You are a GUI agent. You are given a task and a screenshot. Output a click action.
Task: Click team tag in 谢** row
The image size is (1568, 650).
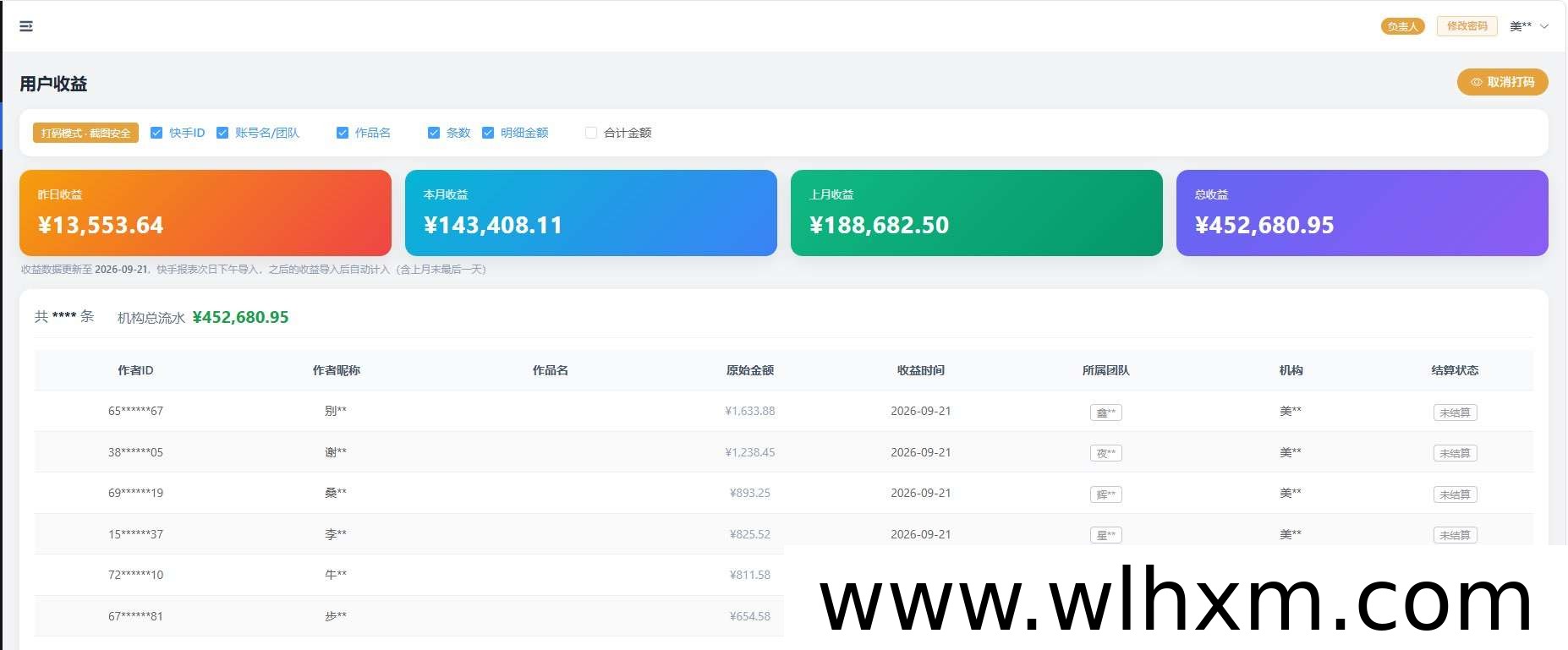pyautogui.click(x=1106, y=453)
